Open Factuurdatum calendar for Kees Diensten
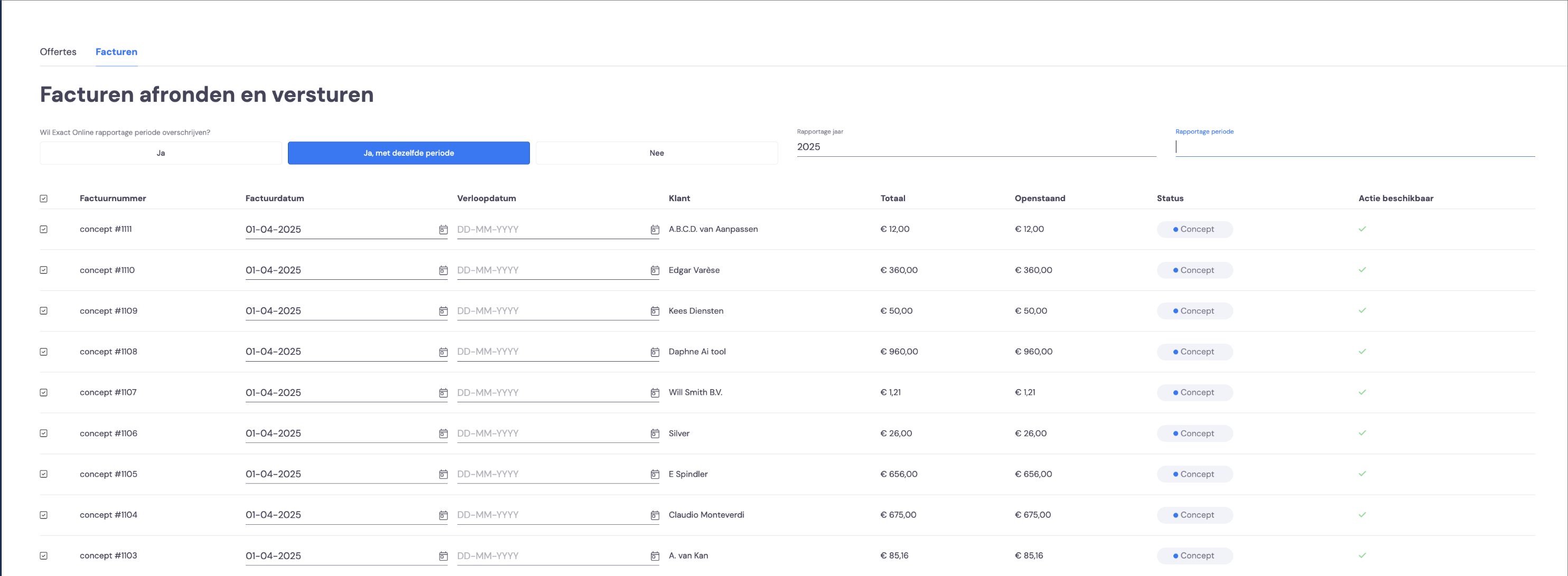The width and height of the screenshot is (1568, 576). point(443,311)
